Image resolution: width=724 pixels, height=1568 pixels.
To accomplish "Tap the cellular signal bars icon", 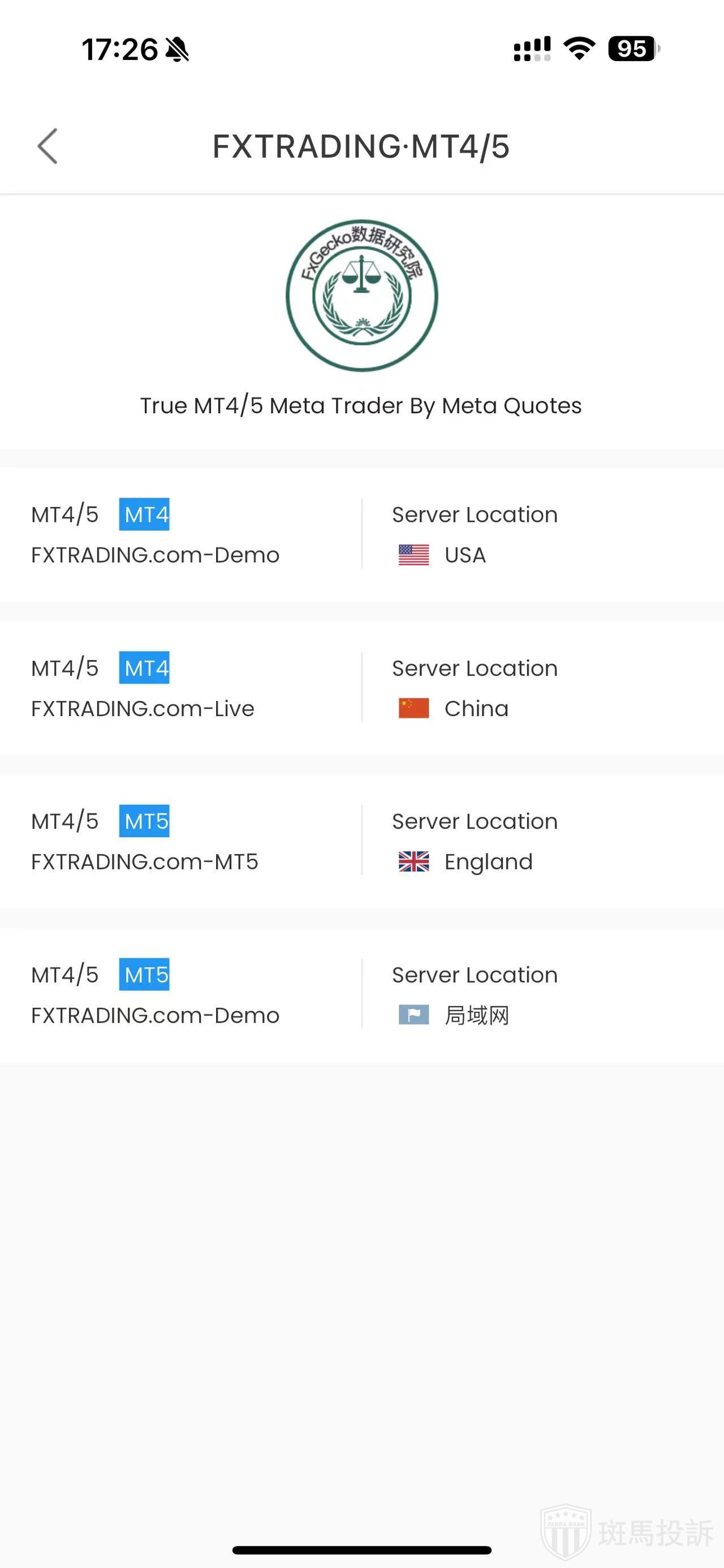I will click(x=532, y=49).
